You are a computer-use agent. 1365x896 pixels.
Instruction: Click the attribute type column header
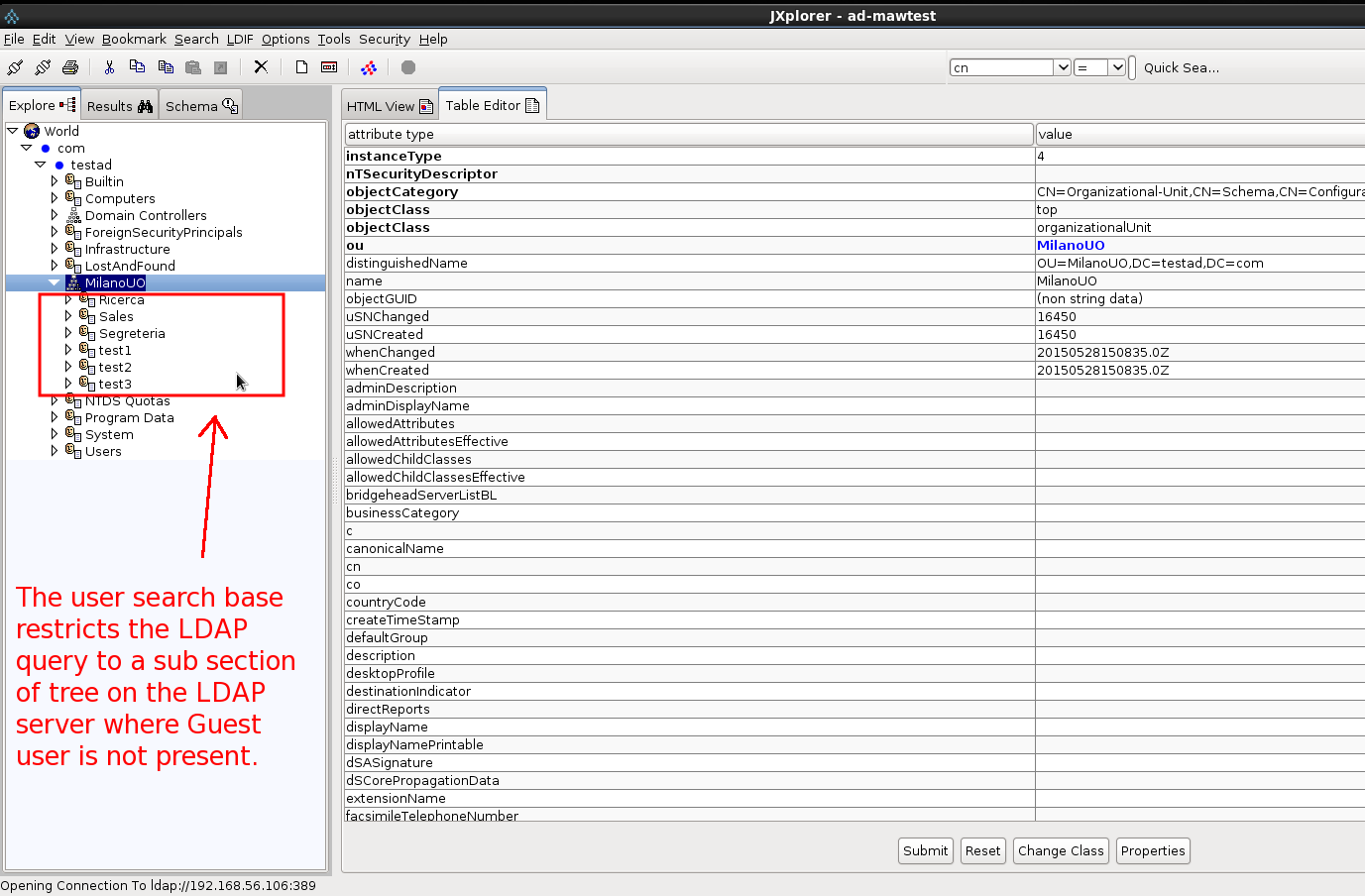689,134
